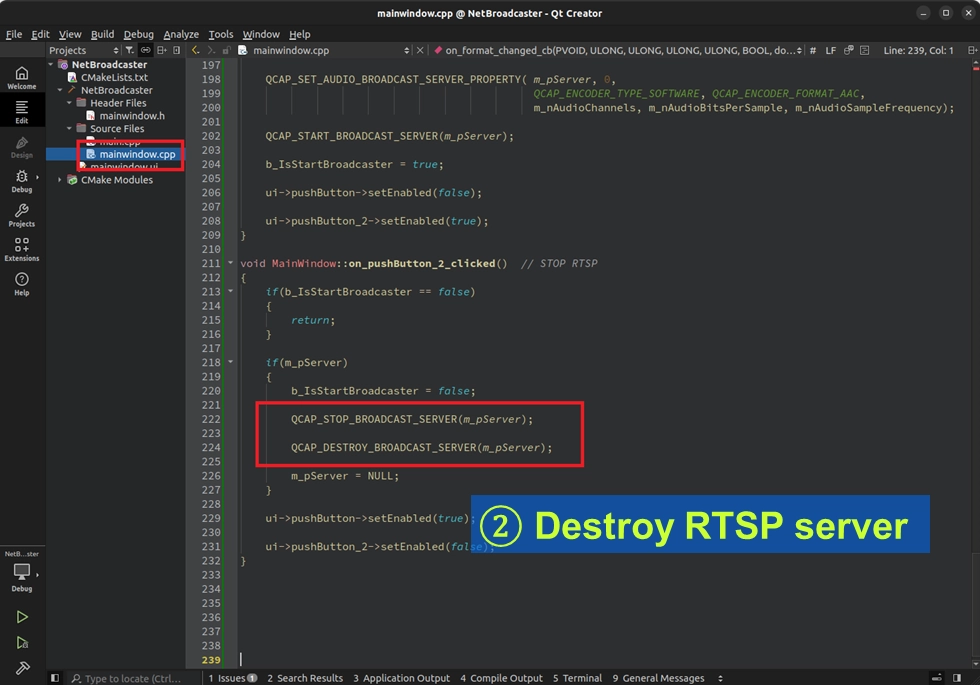The height and width of the screenshot is (685, 980).
Task: Open the Edit menu
Action: 40,34
